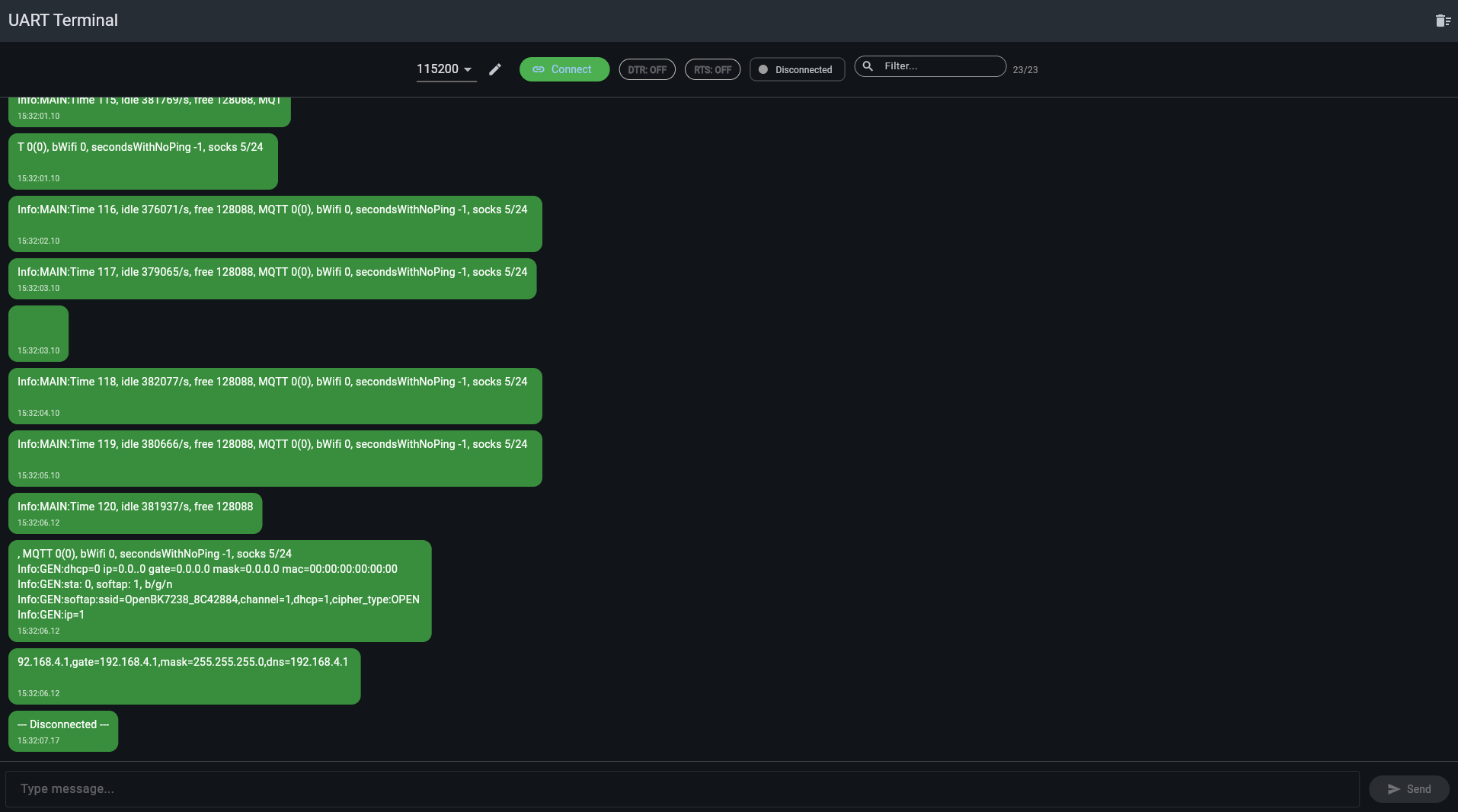
Task: Click the Type message input box
Action: click(x=682, y=789)
